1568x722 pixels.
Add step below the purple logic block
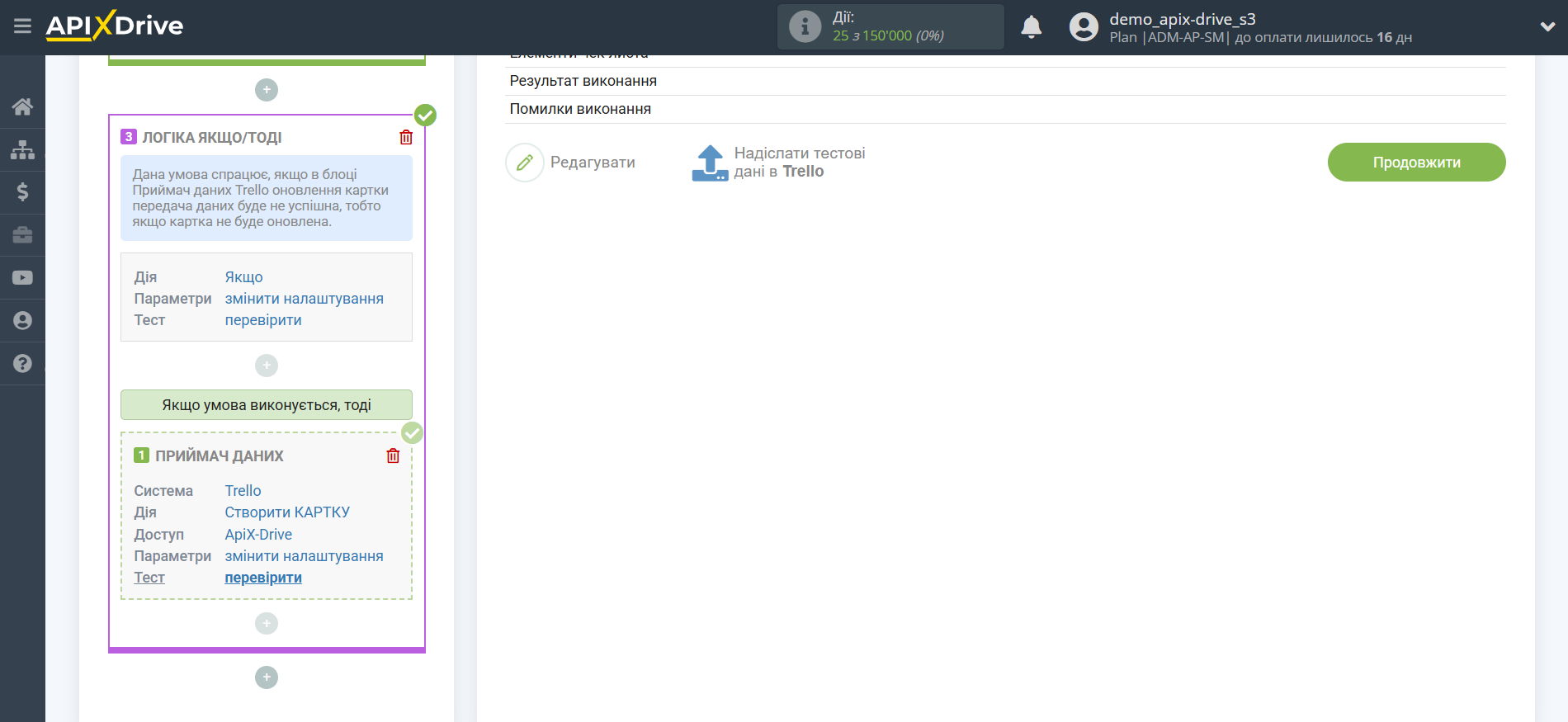point(267,677)
